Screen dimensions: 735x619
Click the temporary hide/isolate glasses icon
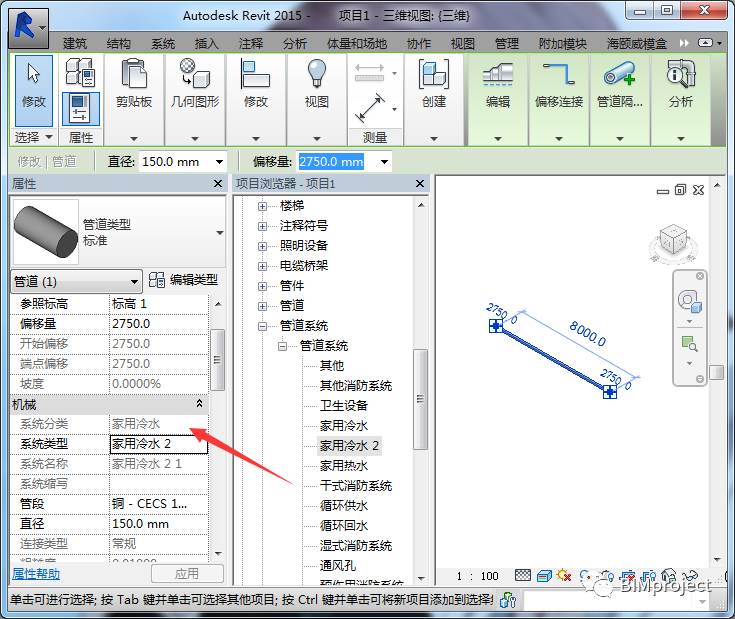pos(690,576)
